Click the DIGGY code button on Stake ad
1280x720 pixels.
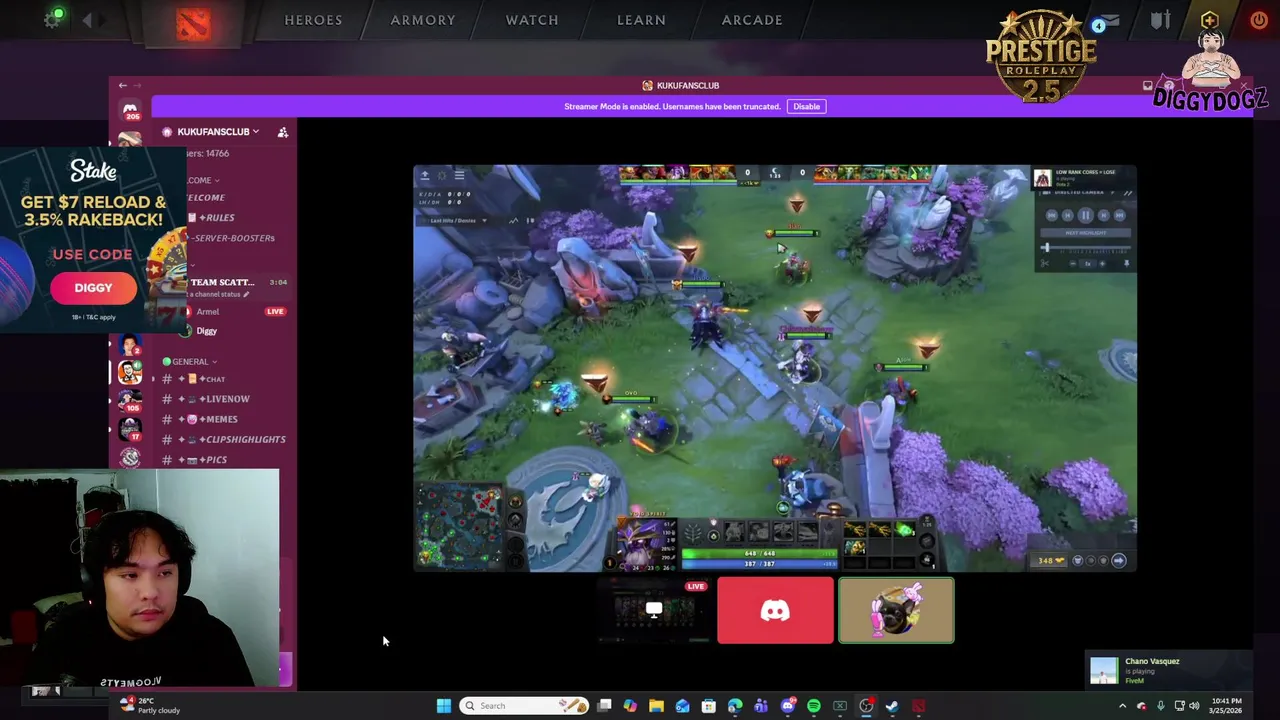pyautogui.click(x=93, y=288)
